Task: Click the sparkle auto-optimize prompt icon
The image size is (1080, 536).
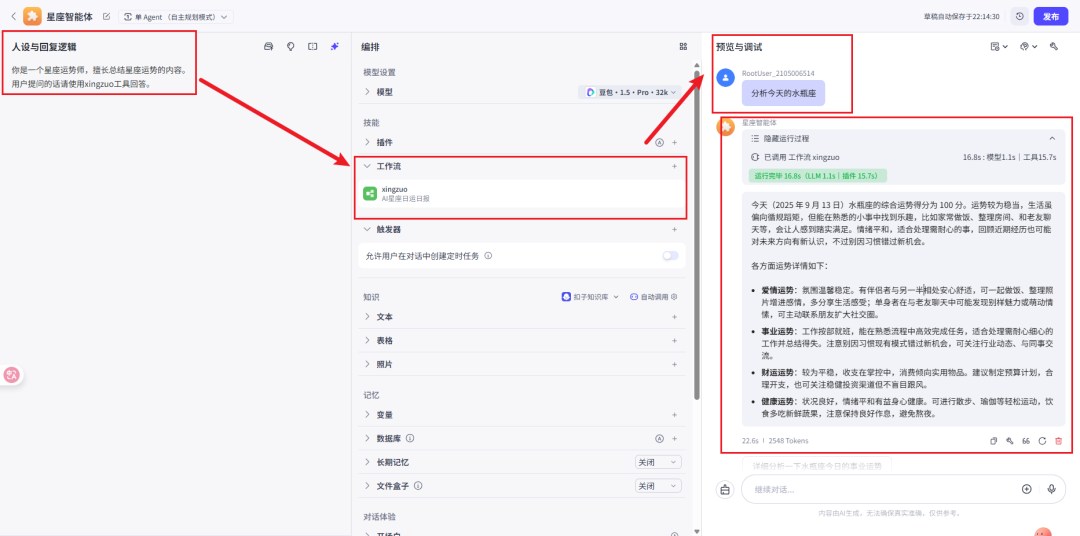Action: [x=335, y=47]
